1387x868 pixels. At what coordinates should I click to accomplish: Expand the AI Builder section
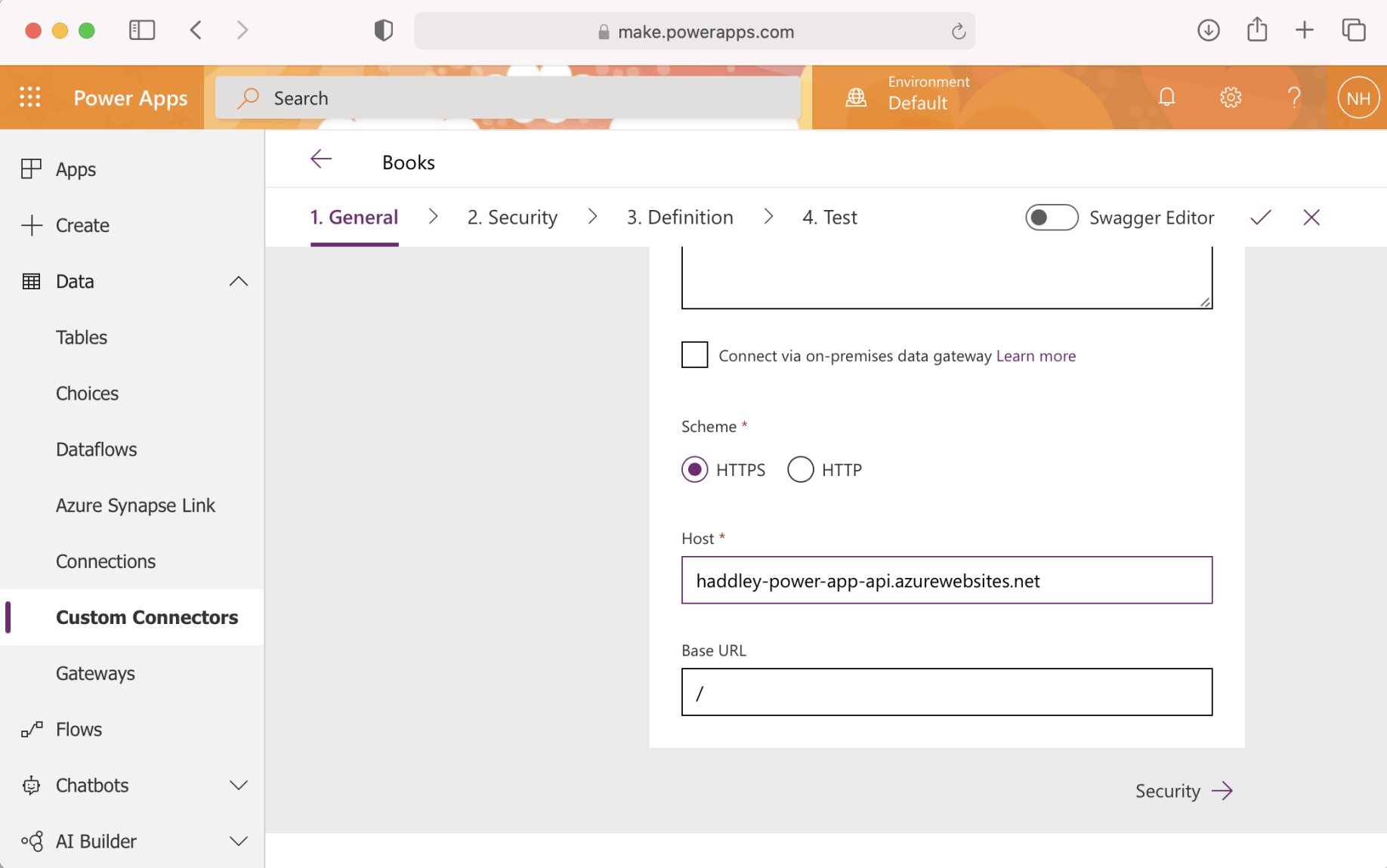click(238, 842)
